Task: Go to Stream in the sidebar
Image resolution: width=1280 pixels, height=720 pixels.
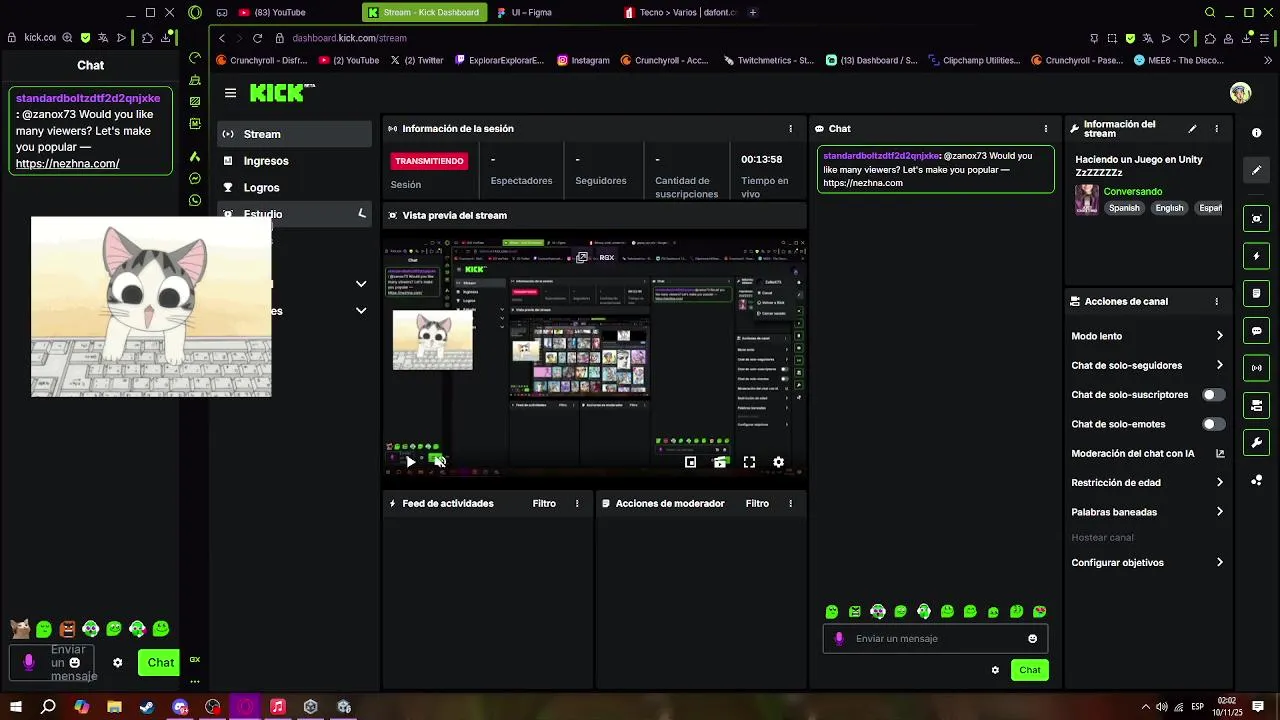Action: point(294,134)
